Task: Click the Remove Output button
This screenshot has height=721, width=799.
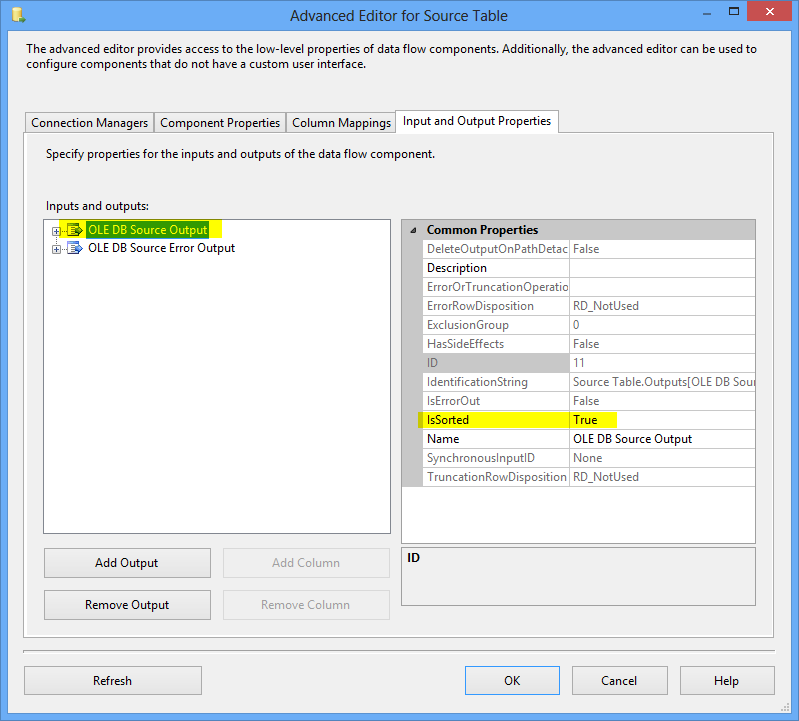Action: [127, 605]
